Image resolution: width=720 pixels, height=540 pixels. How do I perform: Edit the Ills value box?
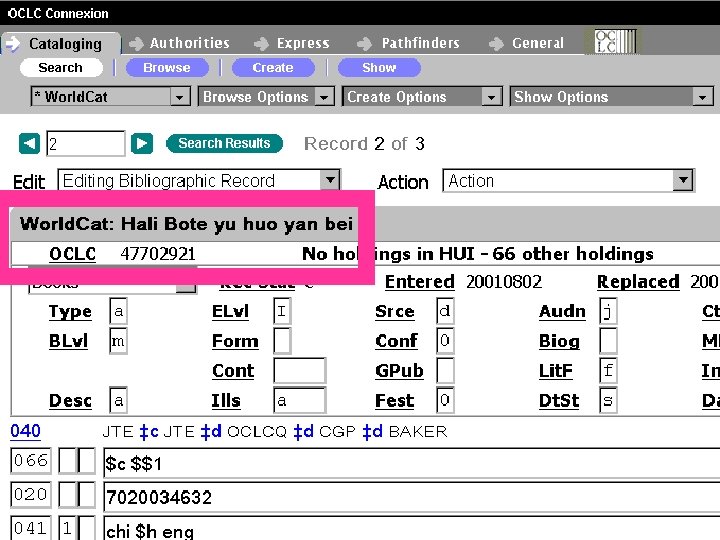300,400
